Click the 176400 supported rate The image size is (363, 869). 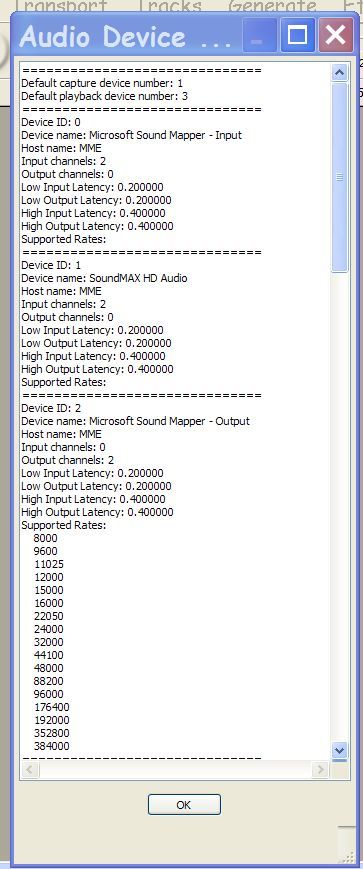click(x=52, y=707)
